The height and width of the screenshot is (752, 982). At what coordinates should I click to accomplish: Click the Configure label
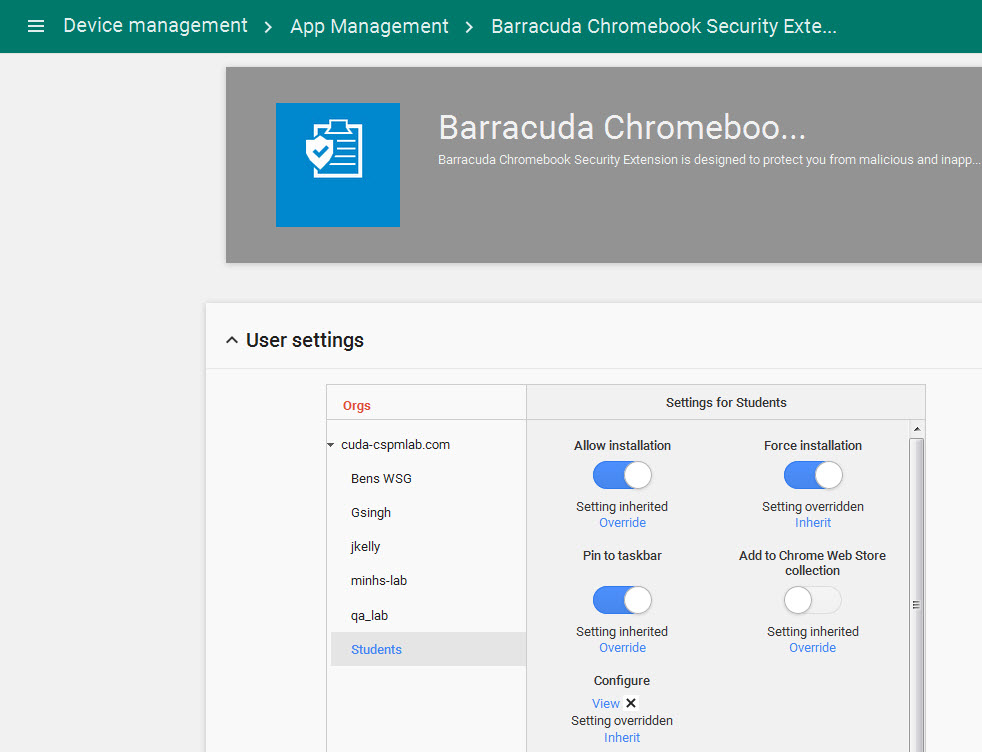[x=622, y=681]
